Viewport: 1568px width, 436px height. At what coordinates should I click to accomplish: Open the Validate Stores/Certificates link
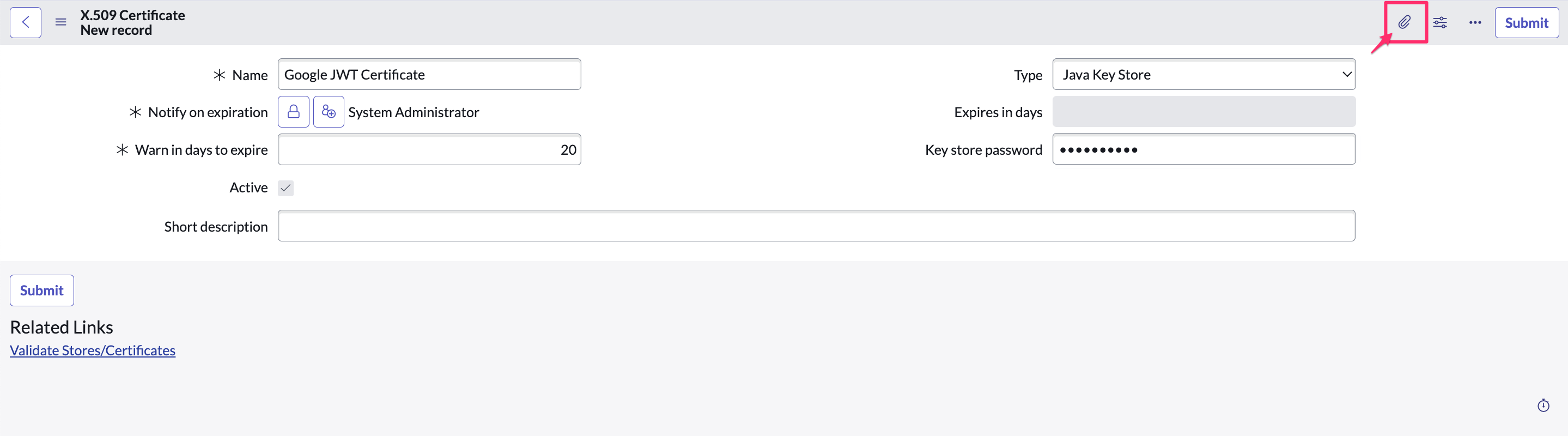[92, 350]
